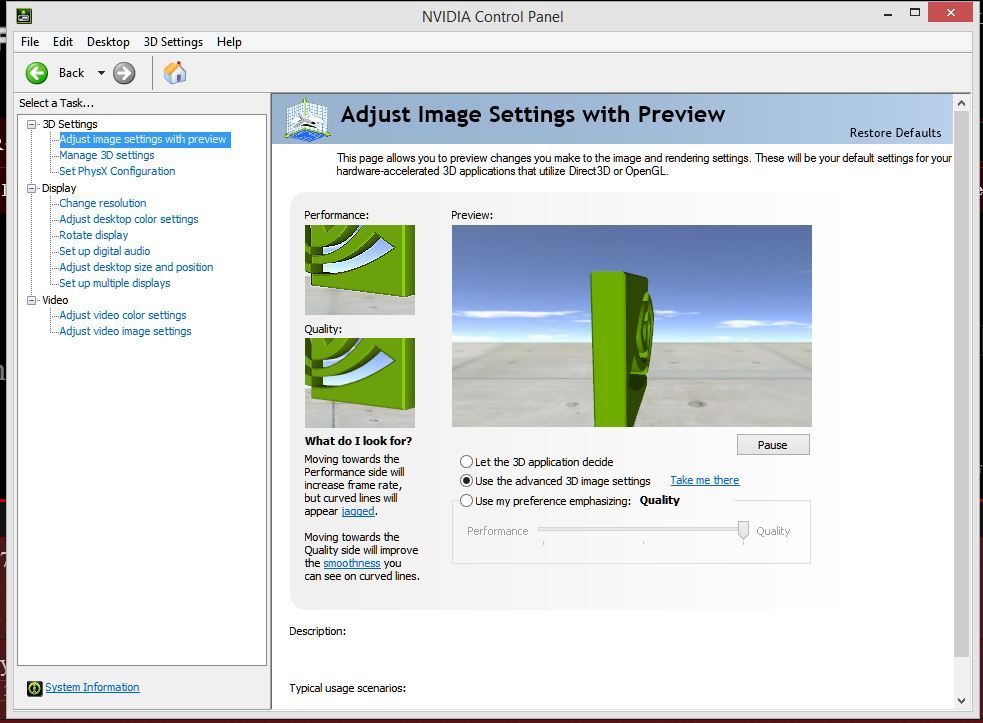Maximize the NVIDIA Control Panel window
Image resolution: width=983 pixels, height=723 pixels.
tap(915, 13)
